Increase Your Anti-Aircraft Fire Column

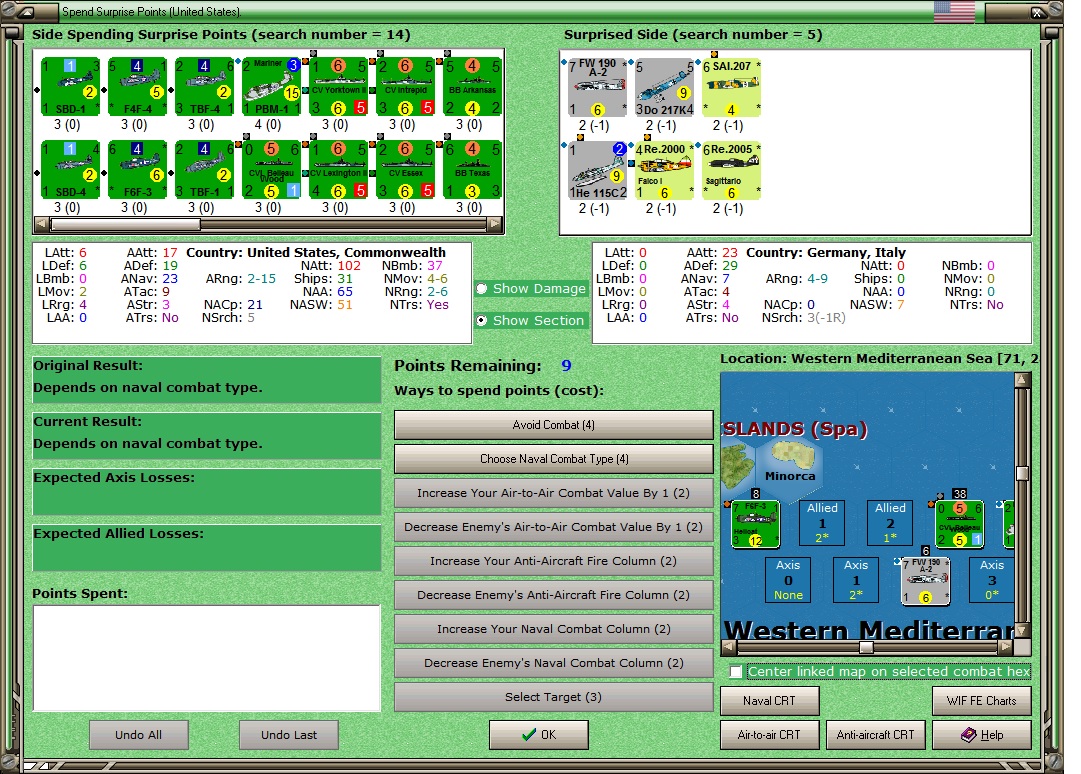[554, 561]
